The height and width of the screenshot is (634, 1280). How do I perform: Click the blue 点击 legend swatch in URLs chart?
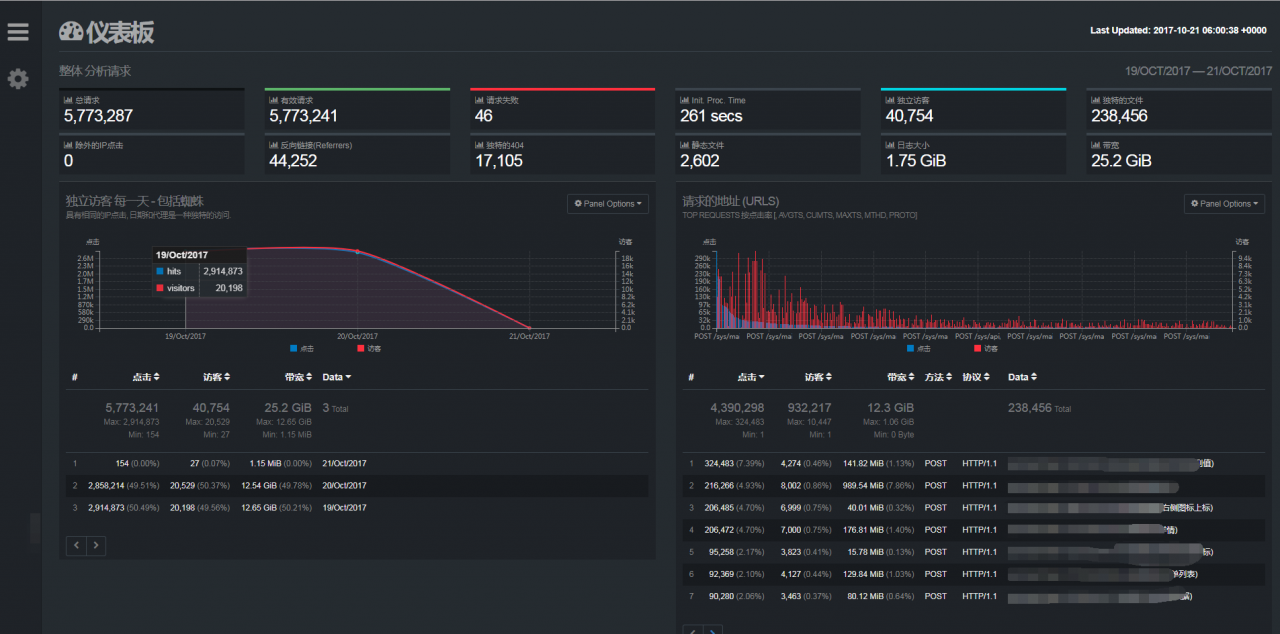click(910, 348)
